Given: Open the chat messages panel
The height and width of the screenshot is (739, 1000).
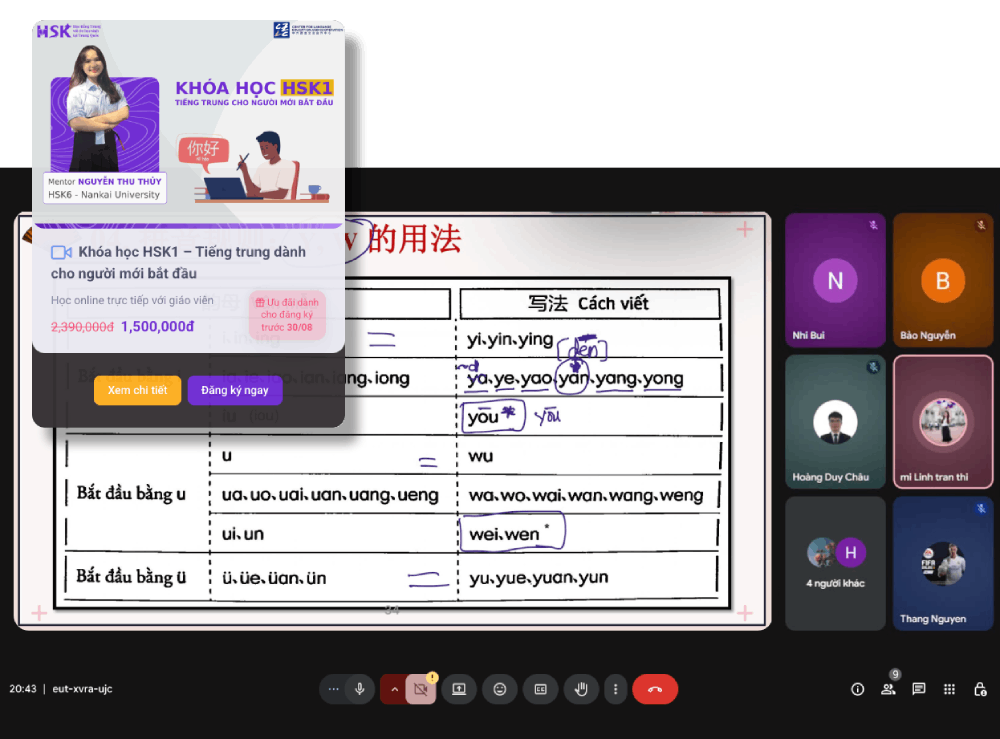Looking at the screenshot, I should (919, 689).
